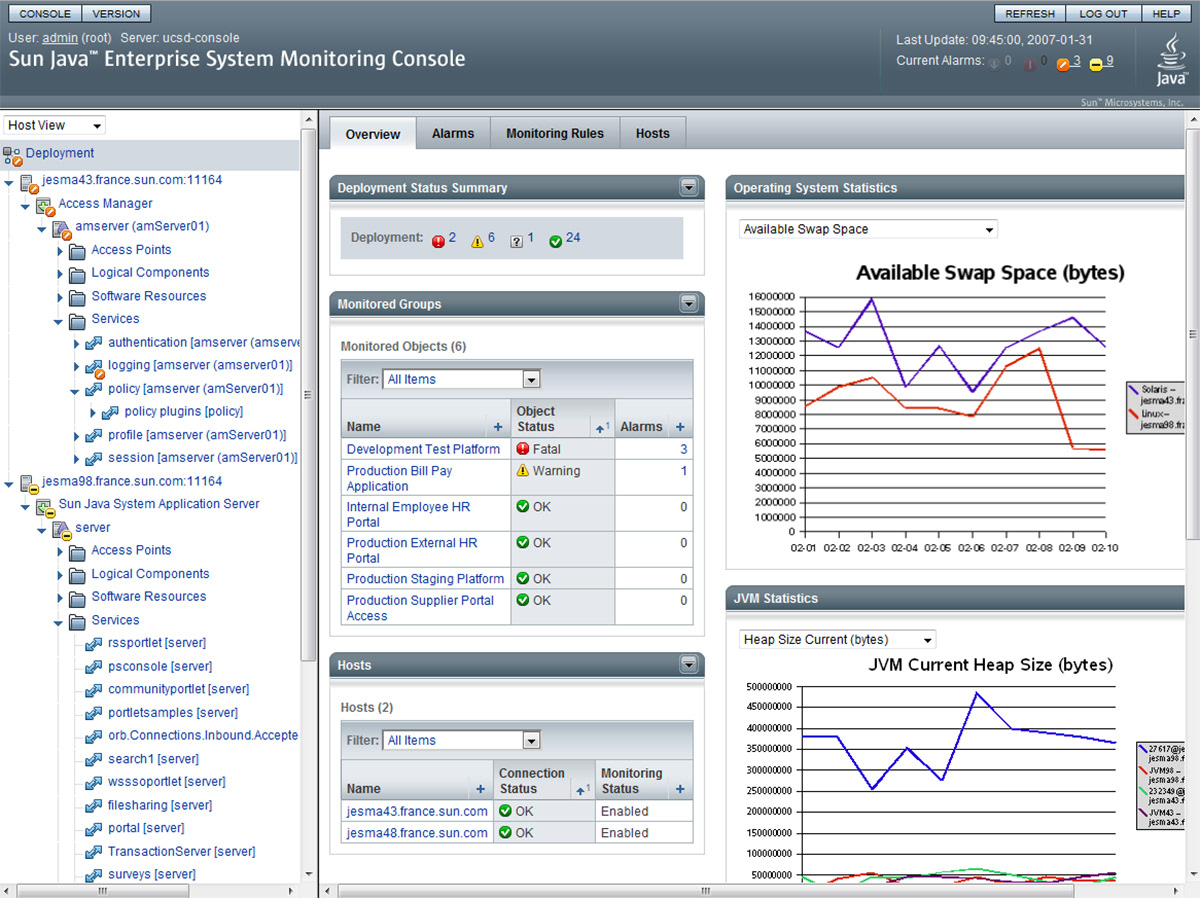Click the Sun Java System Application Server icon

(x=46, y=507)
